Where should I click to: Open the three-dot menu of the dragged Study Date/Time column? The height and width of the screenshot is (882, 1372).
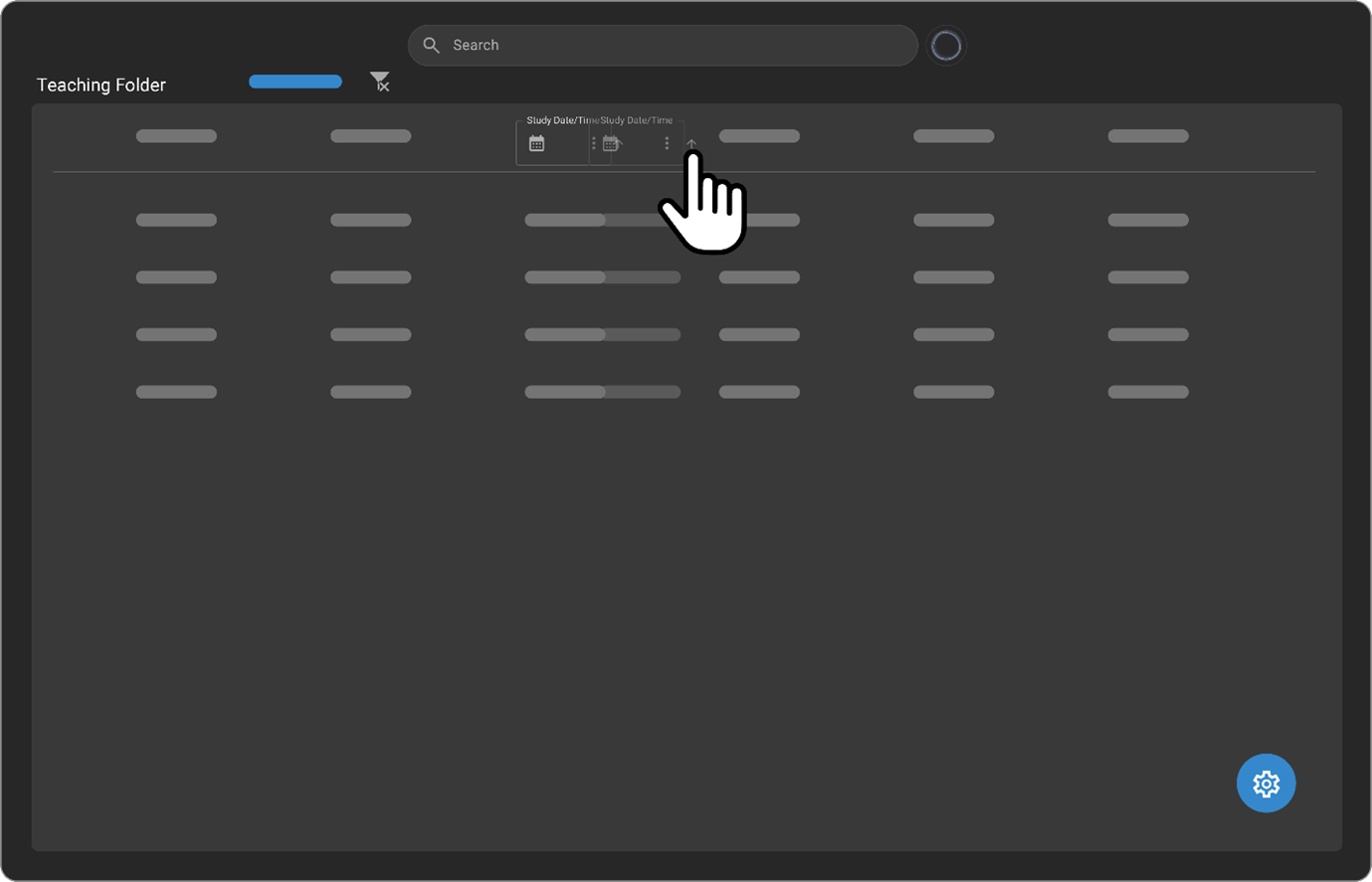pyautogui.click(x=667, y=144)
